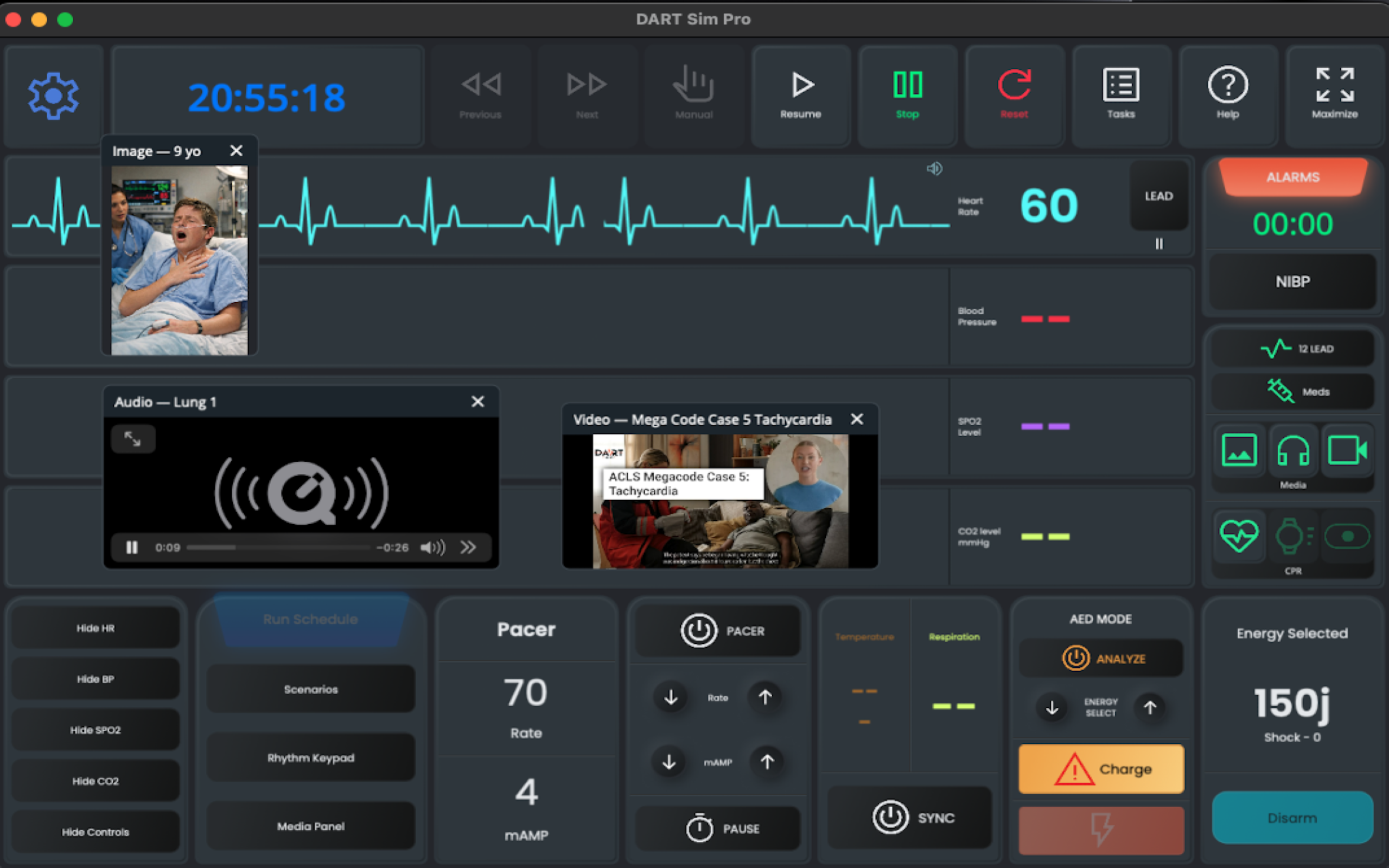
Task: Lower the energy selection
Action: 1052,708
